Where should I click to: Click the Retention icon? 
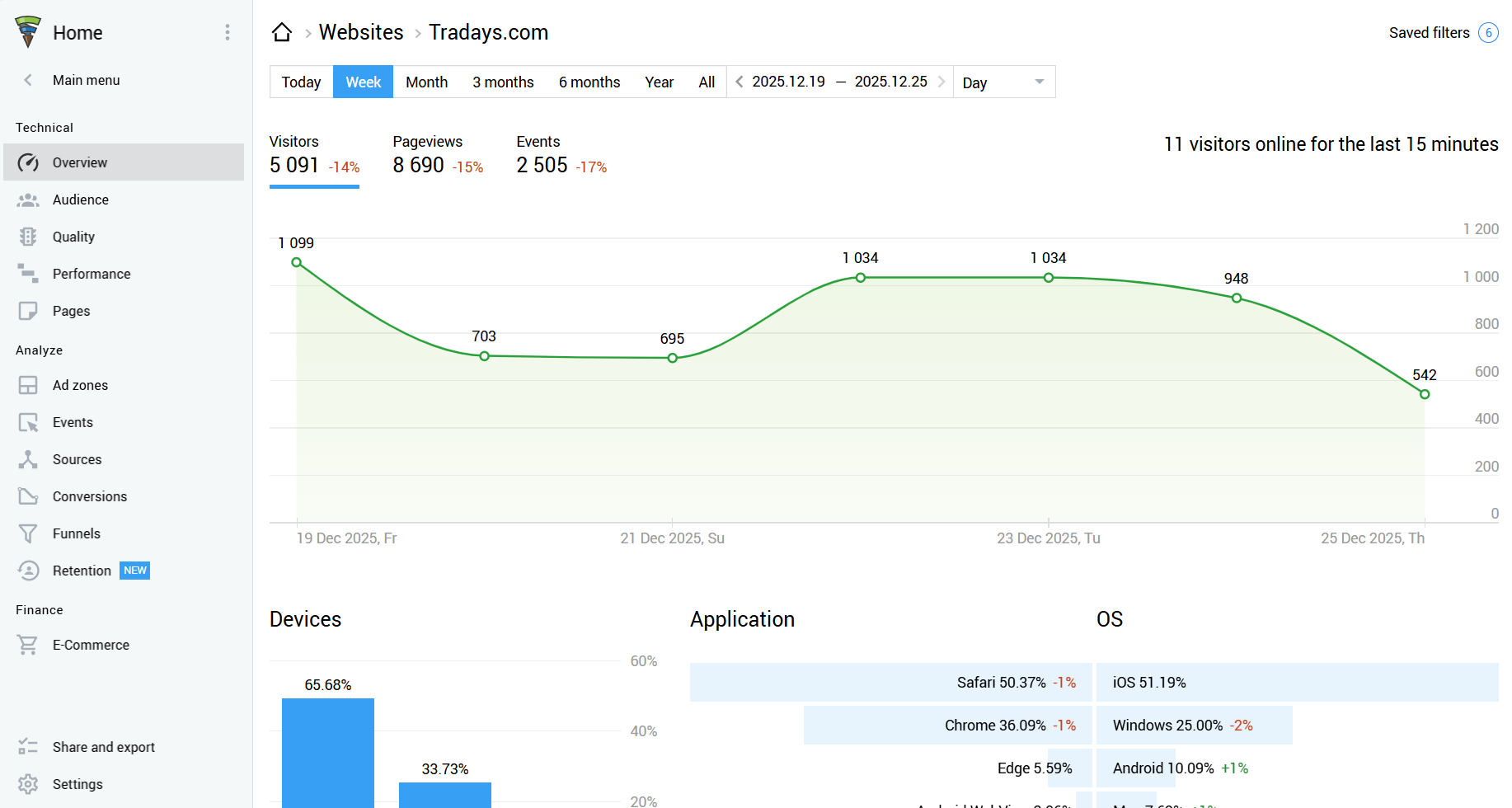[28, 571]
